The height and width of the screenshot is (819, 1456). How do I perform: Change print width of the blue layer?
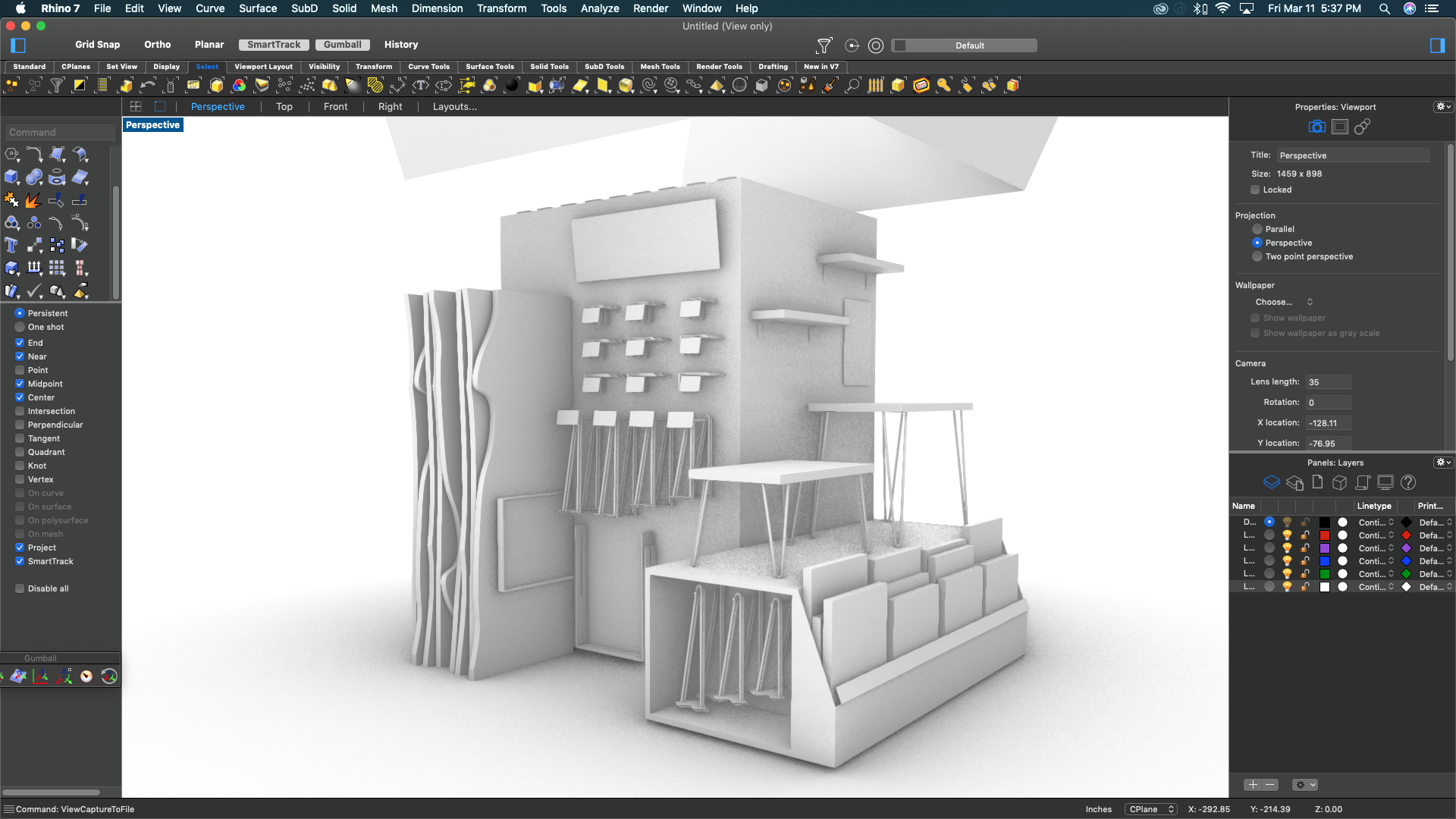point(1436,561)
